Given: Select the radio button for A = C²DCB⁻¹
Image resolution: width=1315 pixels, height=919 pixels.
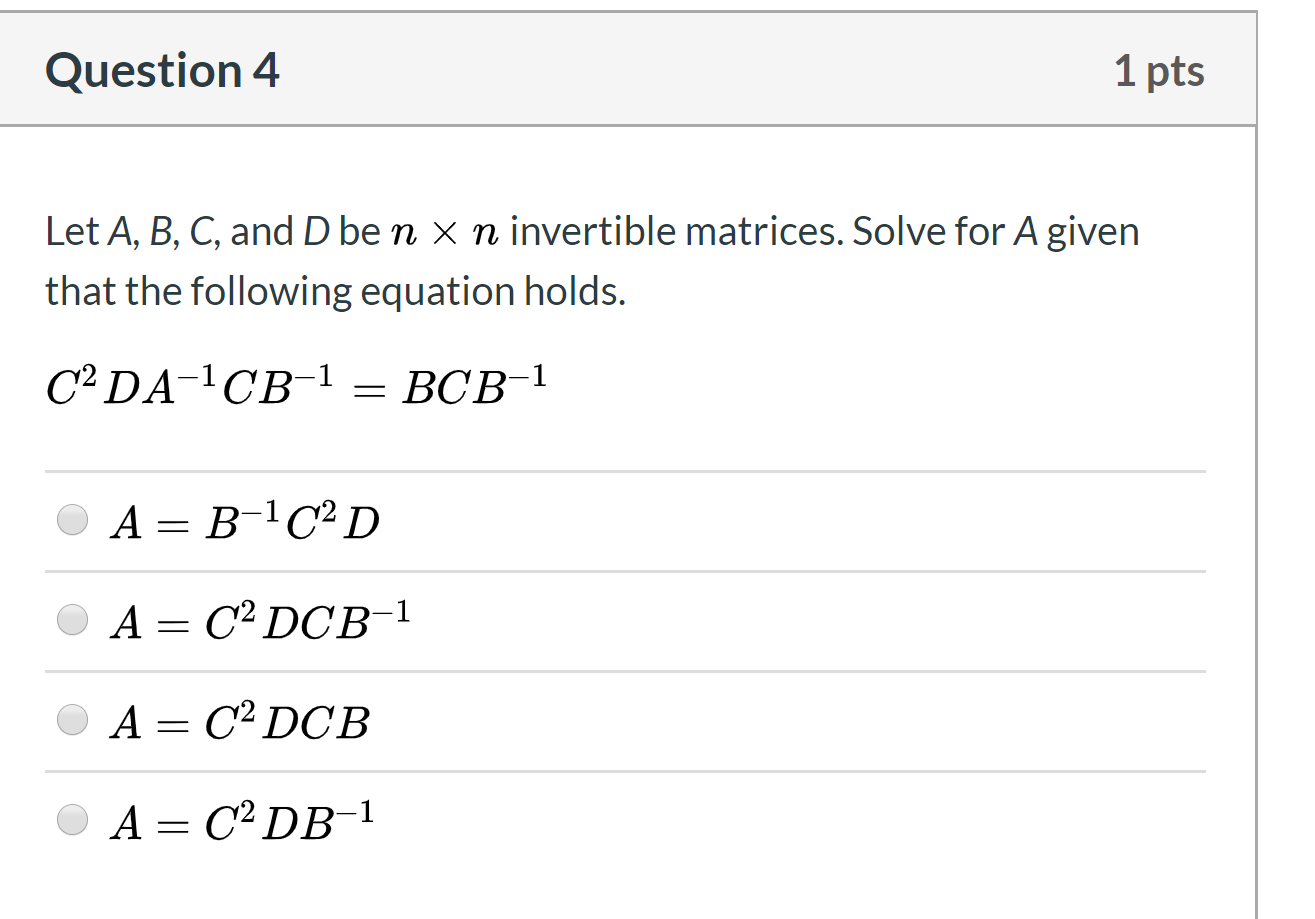Looking at the screenshot, I should [71, 620].
